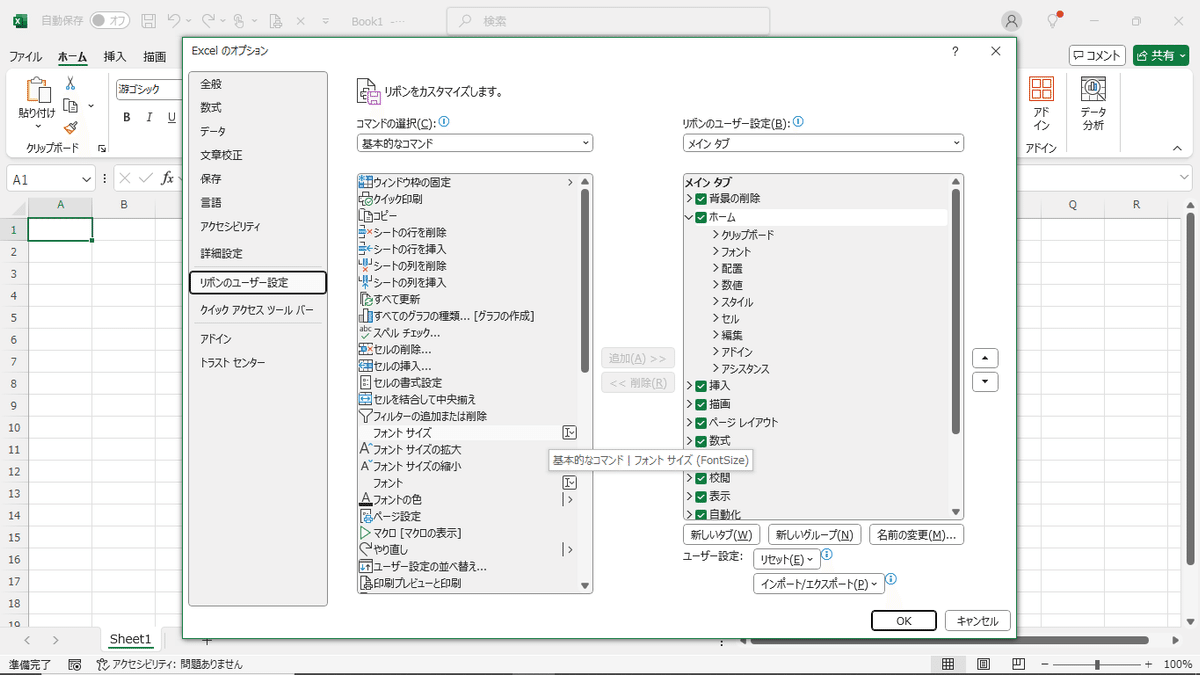1200x675 pixels.
Task: Select the フォント サイズの縮小 command icon
Action: coord(365,466)
